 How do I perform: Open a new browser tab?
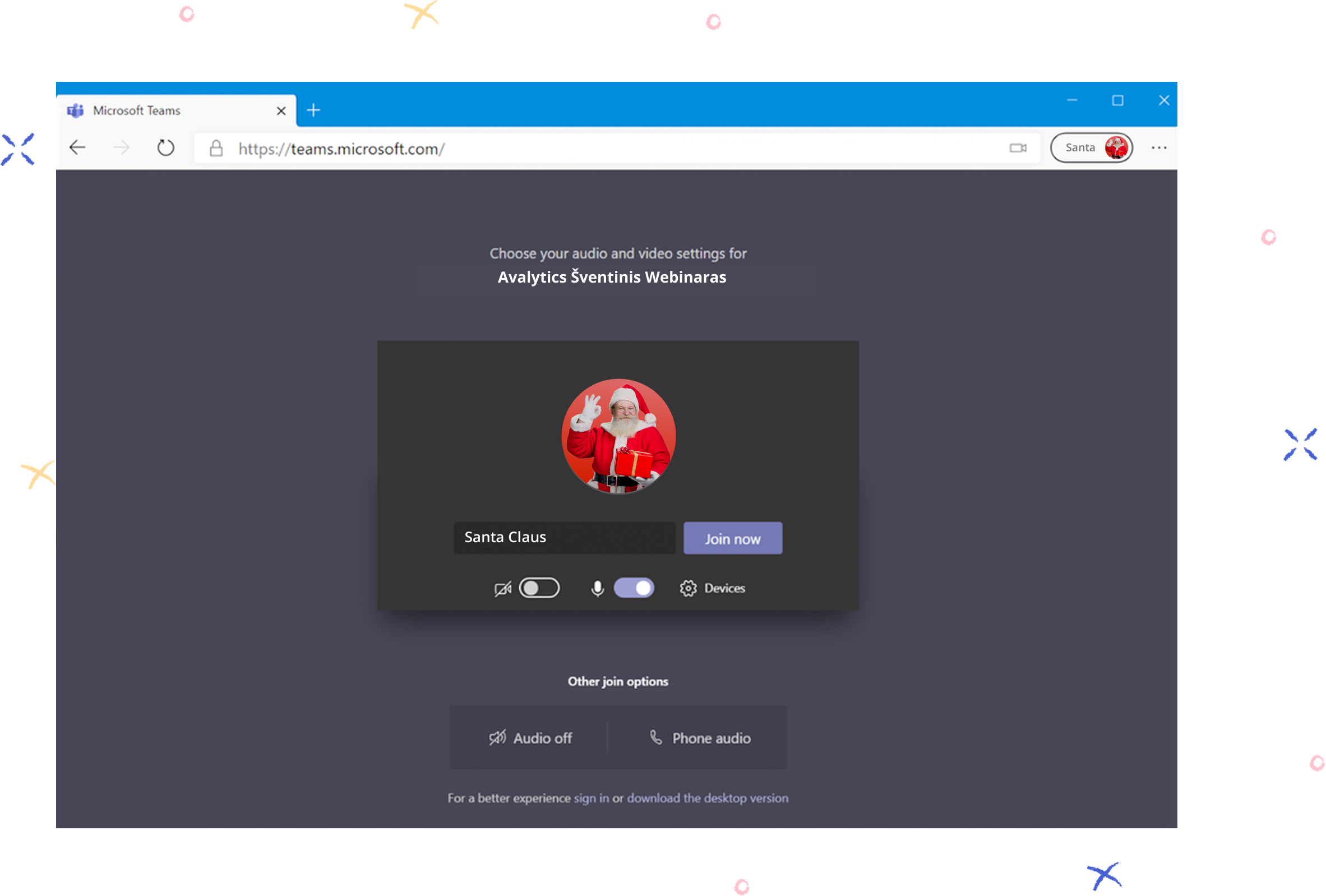click(313, 110)
